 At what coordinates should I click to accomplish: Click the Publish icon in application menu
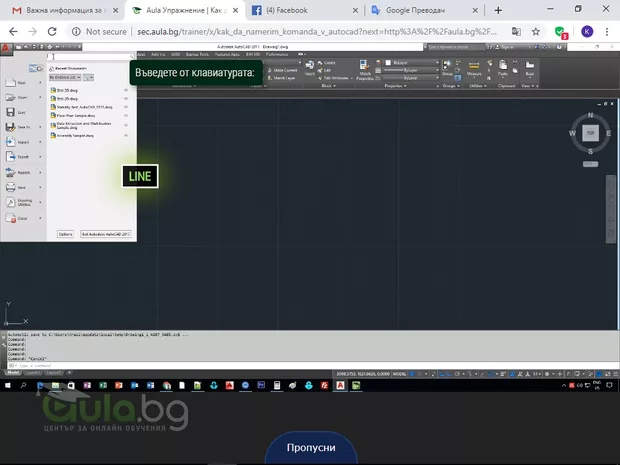pos(10,172)
